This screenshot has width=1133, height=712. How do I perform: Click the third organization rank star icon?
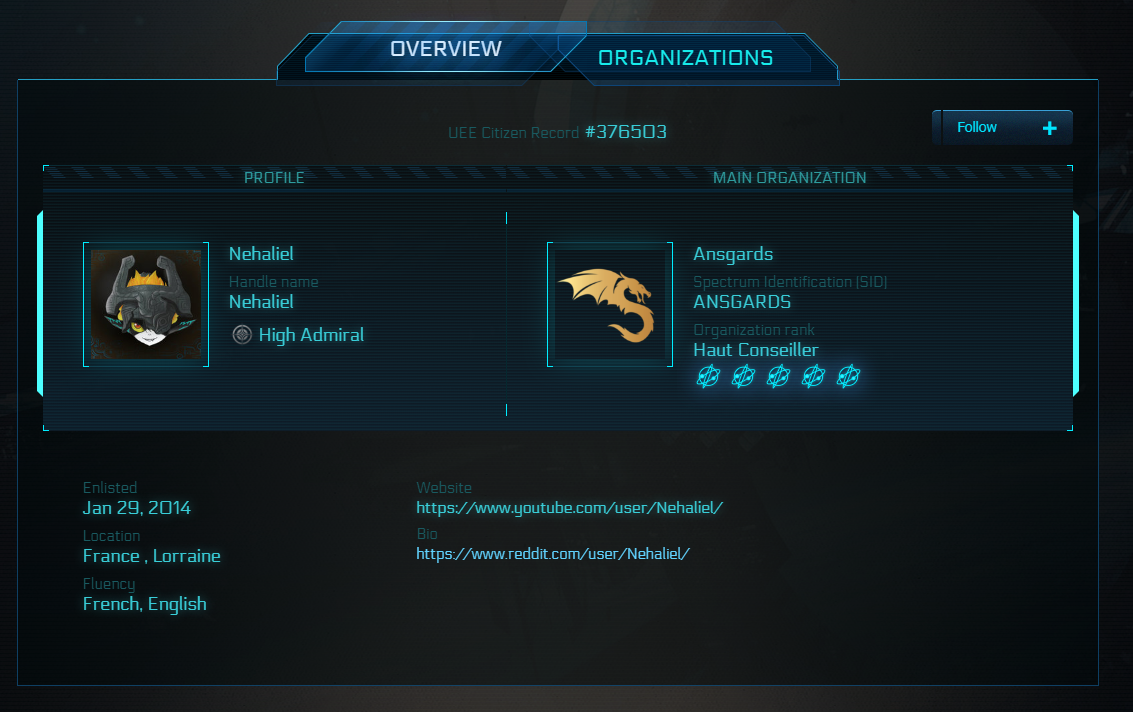tap(778, 377)
